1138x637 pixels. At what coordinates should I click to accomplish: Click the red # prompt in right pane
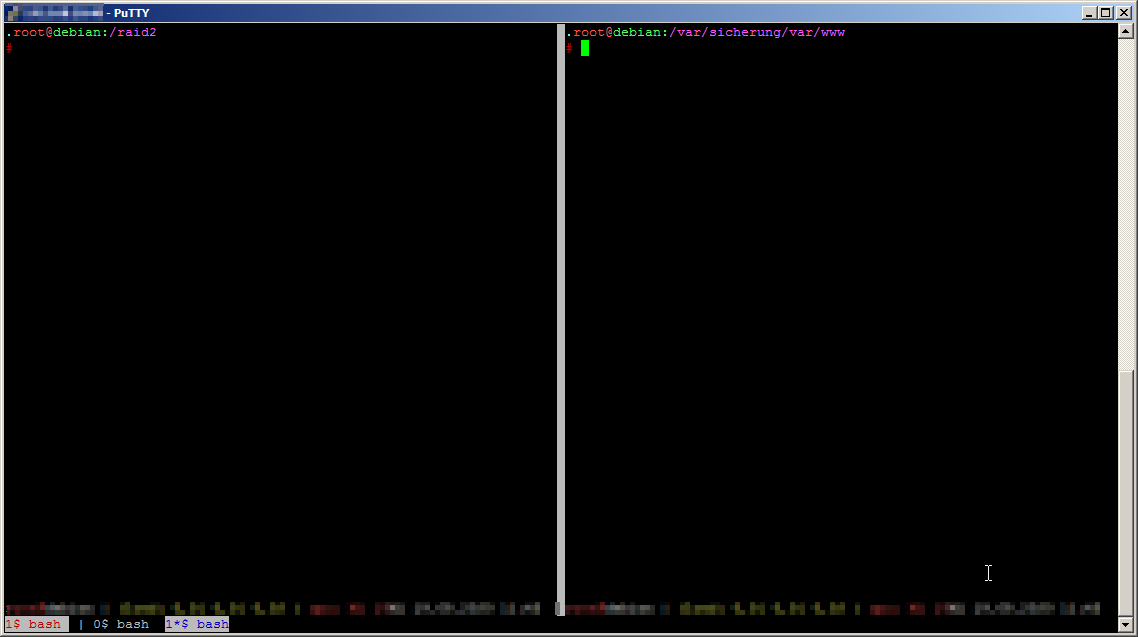pos(569,47)
